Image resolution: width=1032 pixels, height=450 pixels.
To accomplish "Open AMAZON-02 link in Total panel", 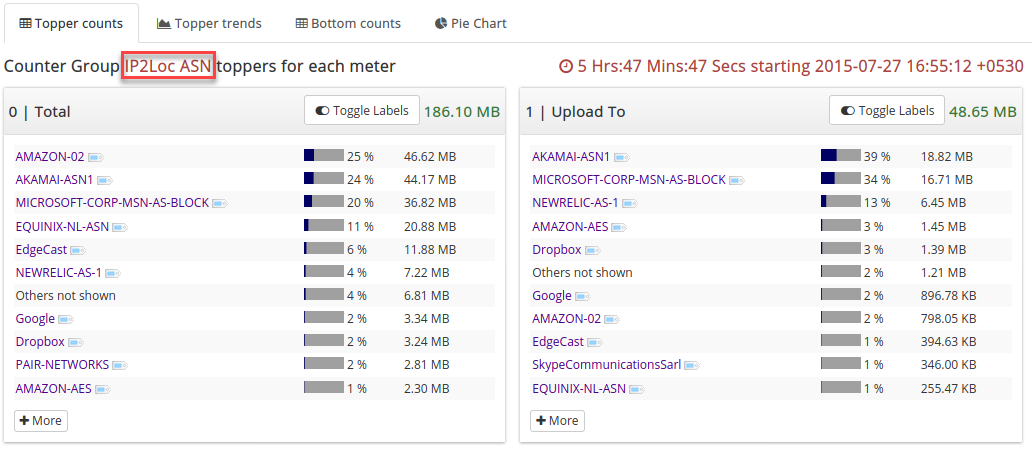I will pyautogui.click(x=50, y=157).
